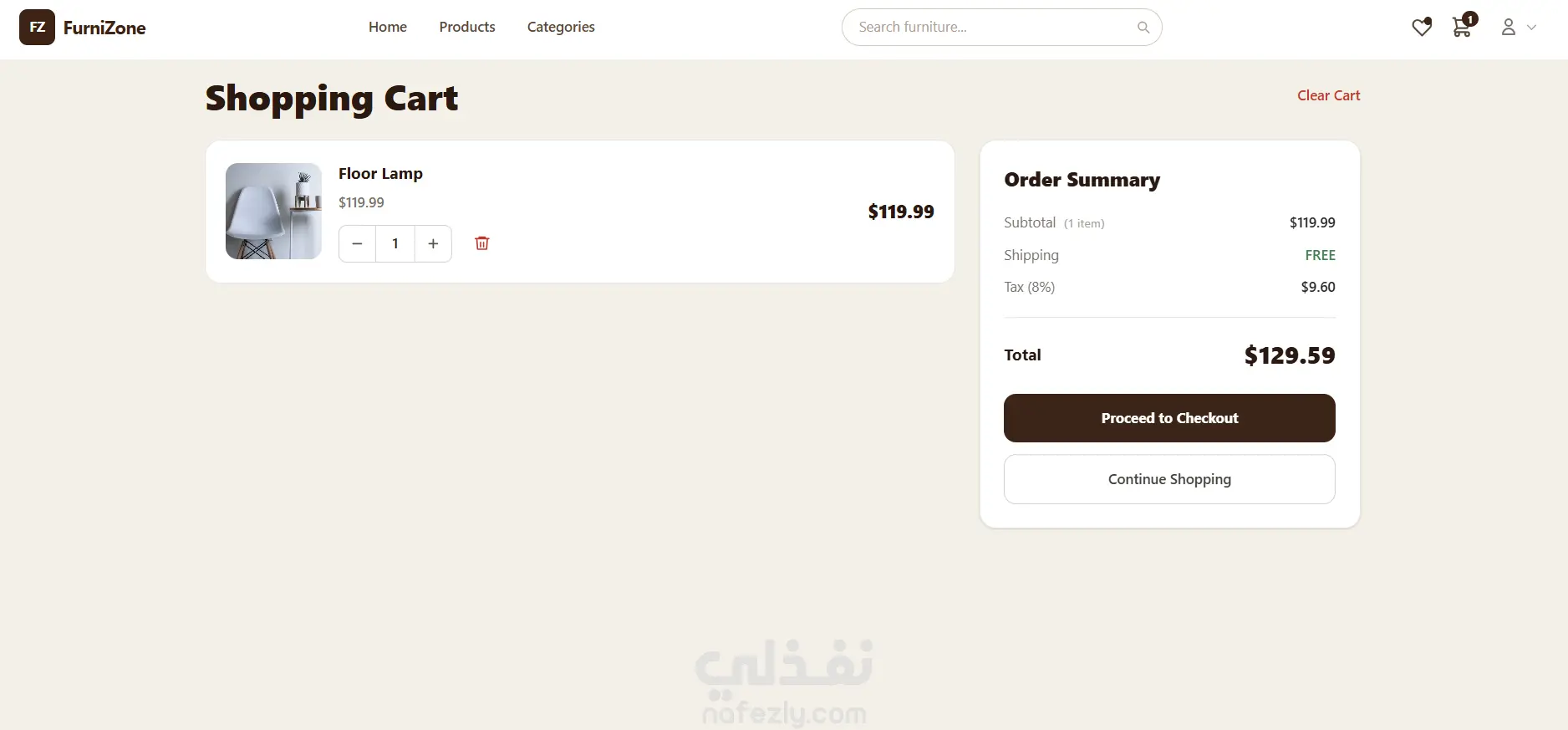This screenshot has height=730, width=1568.
Task: Open the Categories menu item
Action: point(561,27)
